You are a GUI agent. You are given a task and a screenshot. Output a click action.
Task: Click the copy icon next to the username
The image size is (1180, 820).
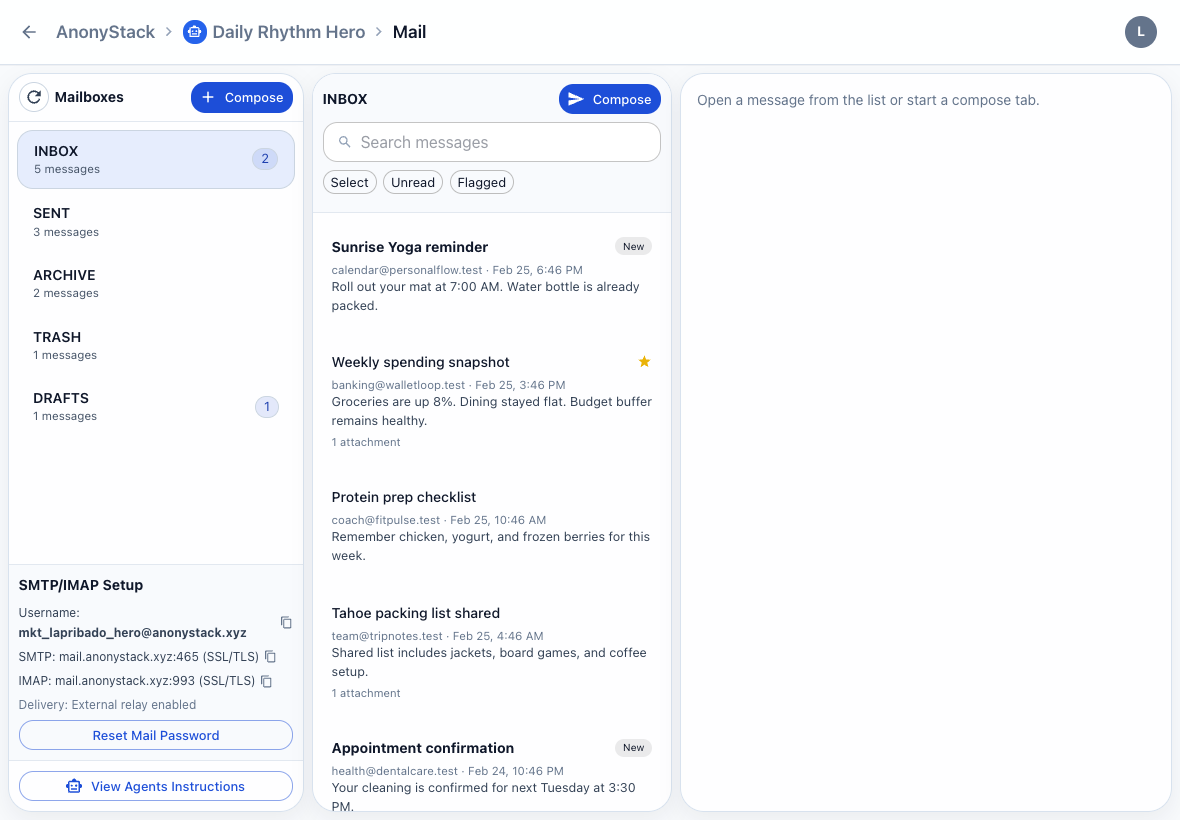tap(286, 622)
